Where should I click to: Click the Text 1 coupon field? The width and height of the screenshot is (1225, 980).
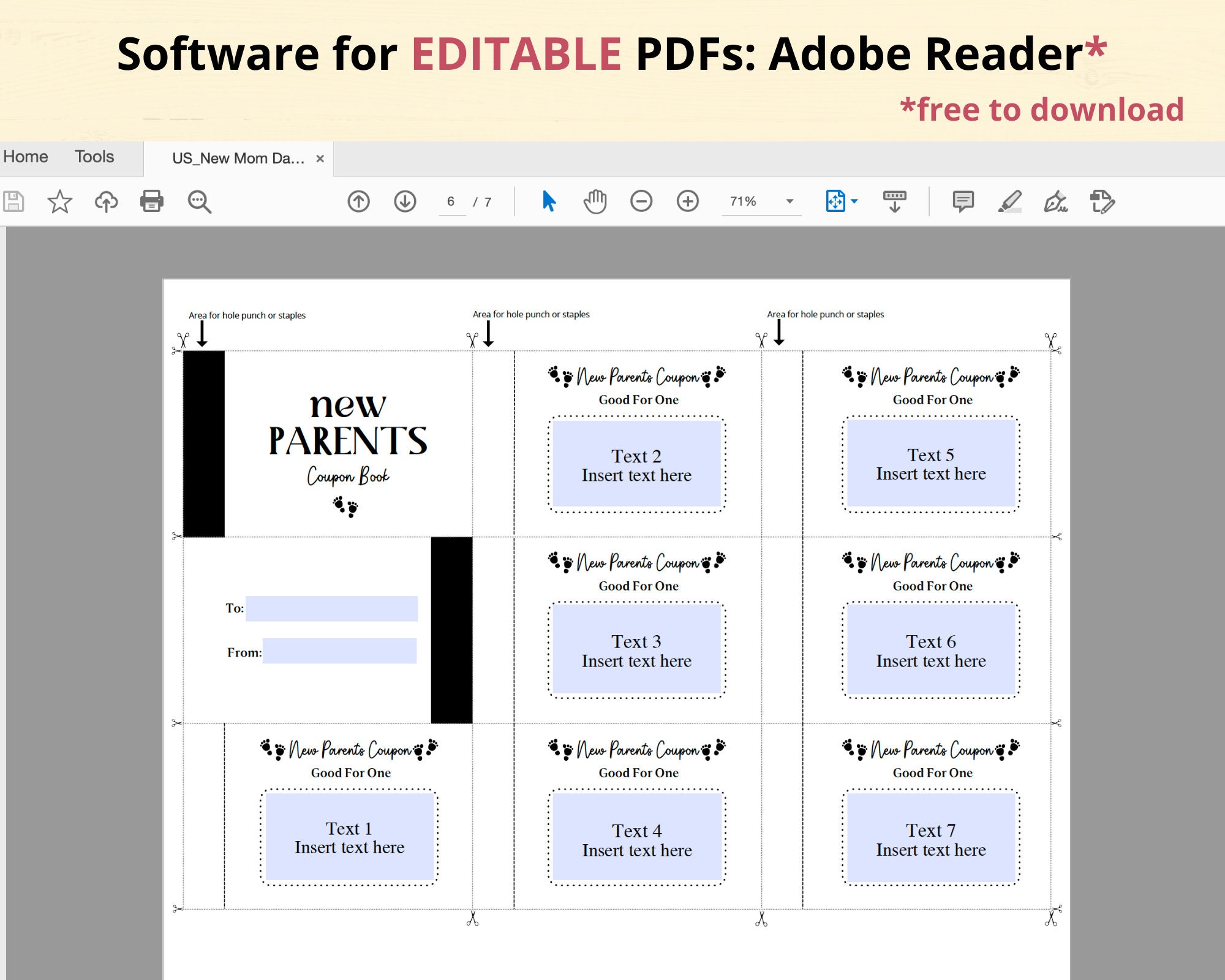[349, 837]
